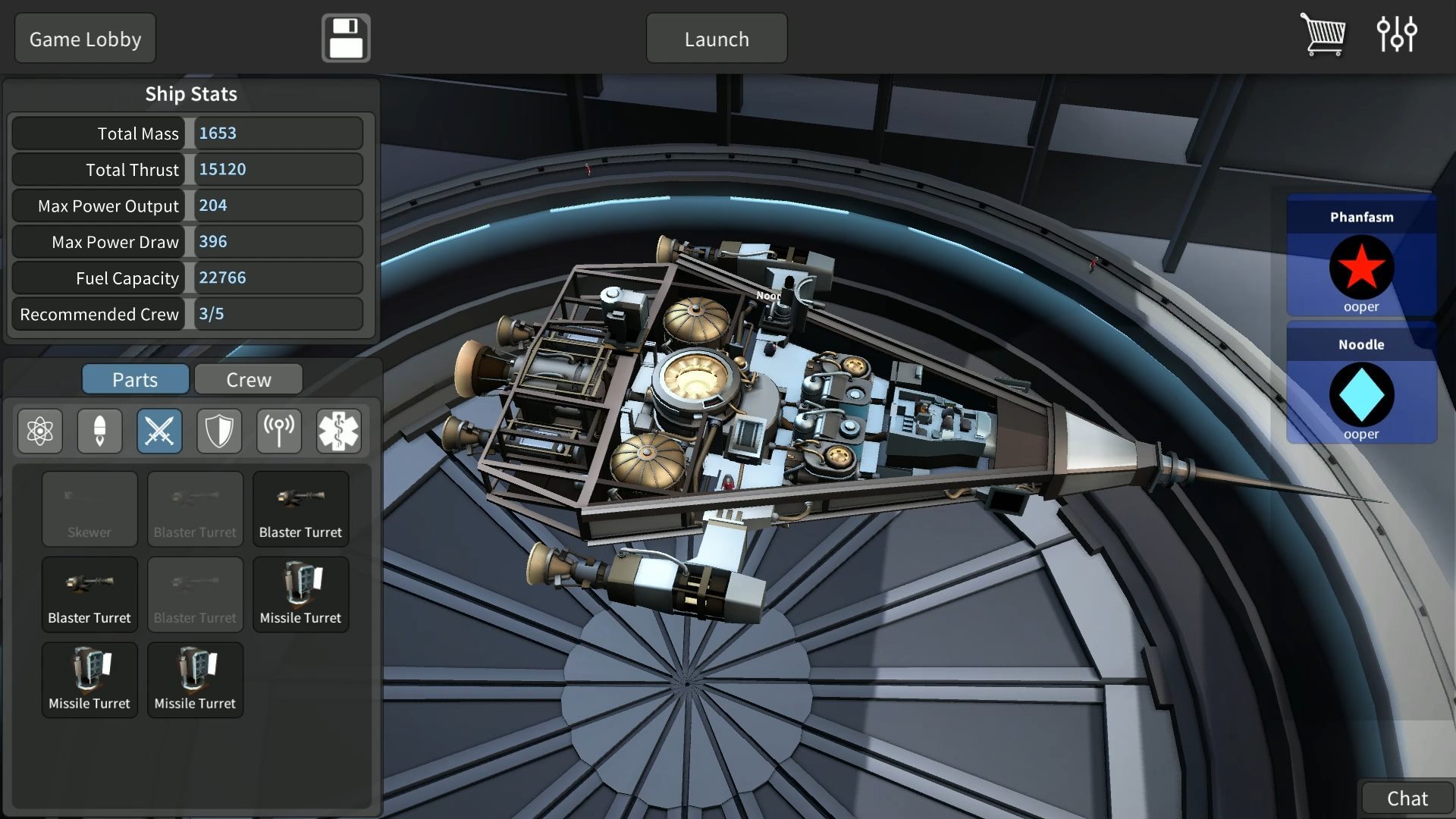Return to Game Lobby
Viewport: 1456px width, 819px height.
tap(85, 39)
